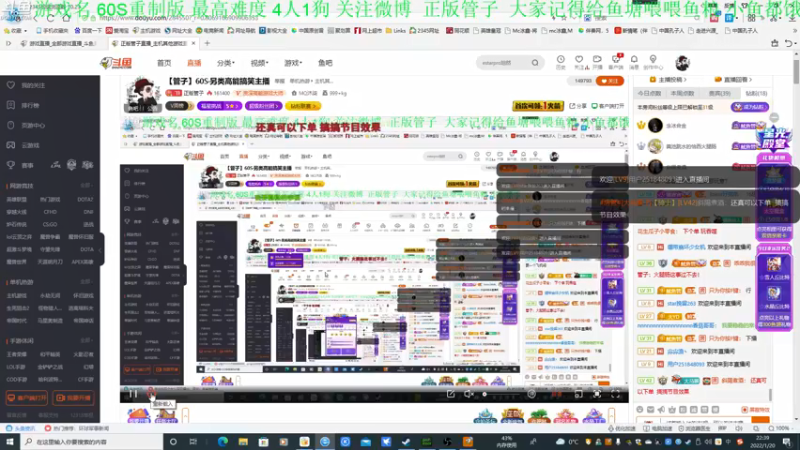Open Windows Start menu
Screen dimensions: 800x450
[x=10, y=442]
